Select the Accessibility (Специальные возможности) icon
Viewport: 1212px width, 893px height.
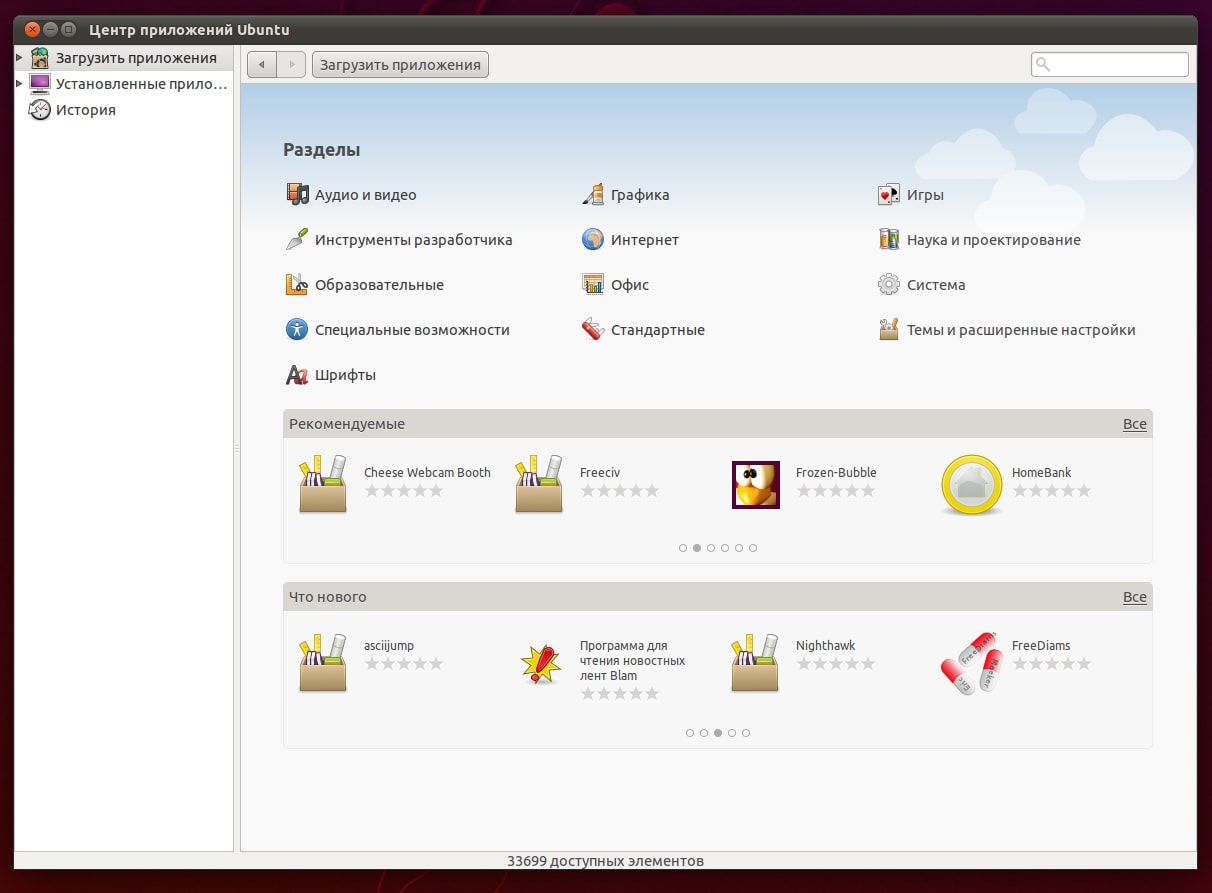pos(297,330)
